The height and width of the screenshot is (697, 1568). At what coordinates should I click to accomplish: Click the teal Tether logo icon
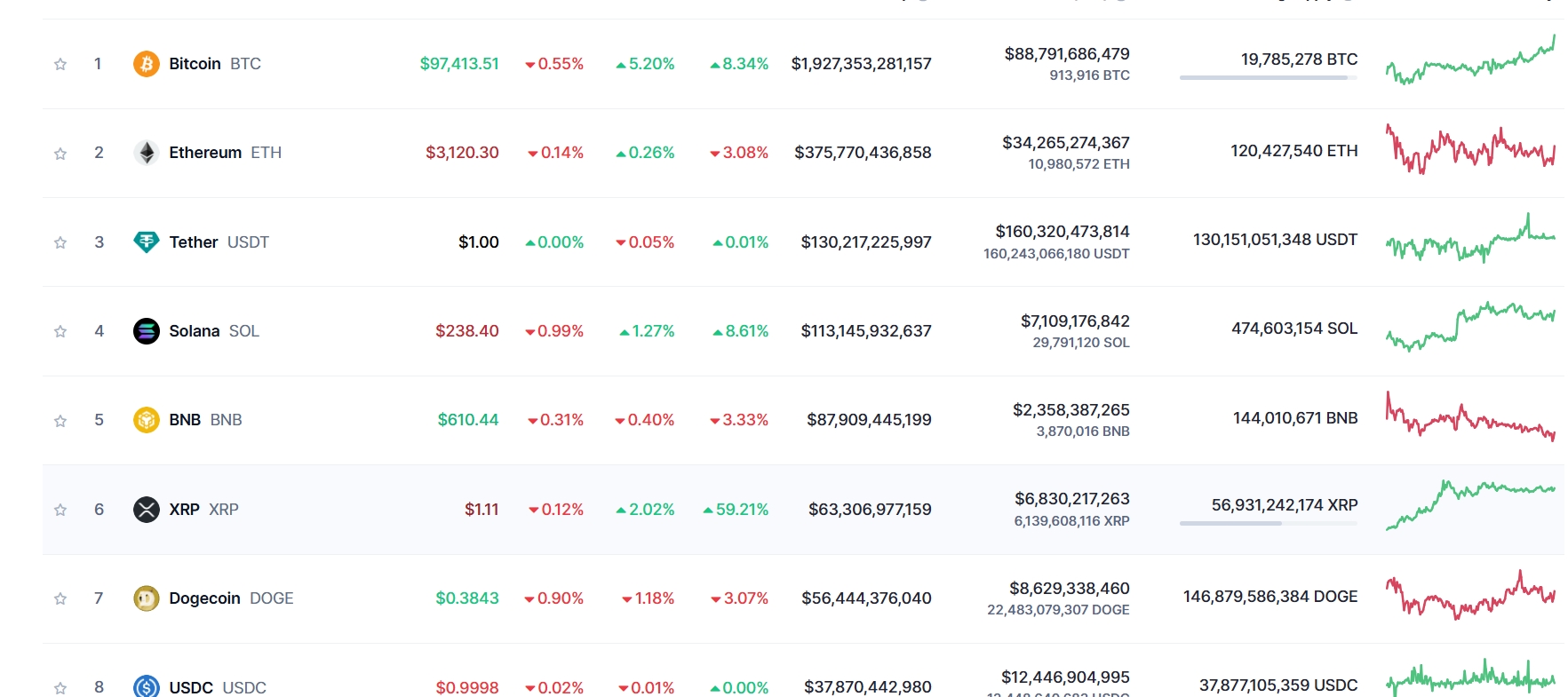(147, 242)
